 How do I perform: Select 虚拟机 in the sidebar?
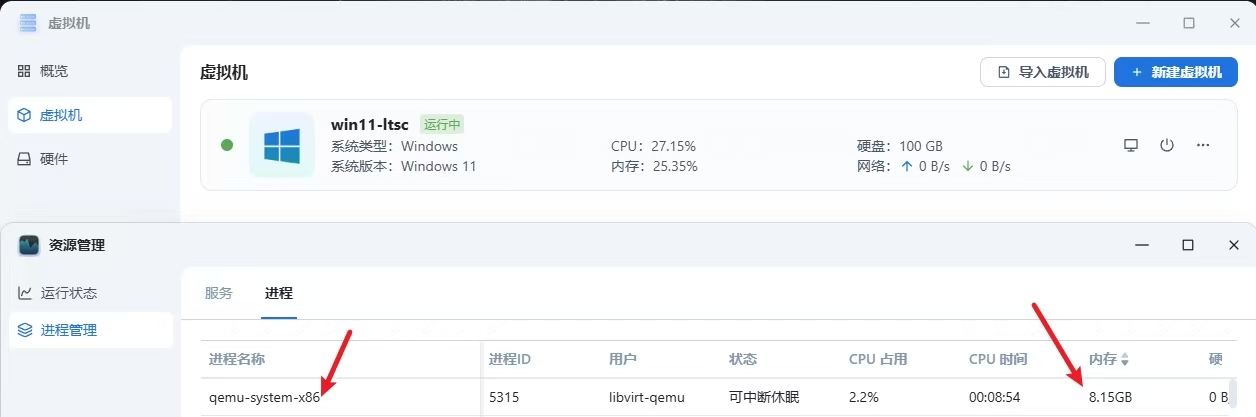pos(60,115)
